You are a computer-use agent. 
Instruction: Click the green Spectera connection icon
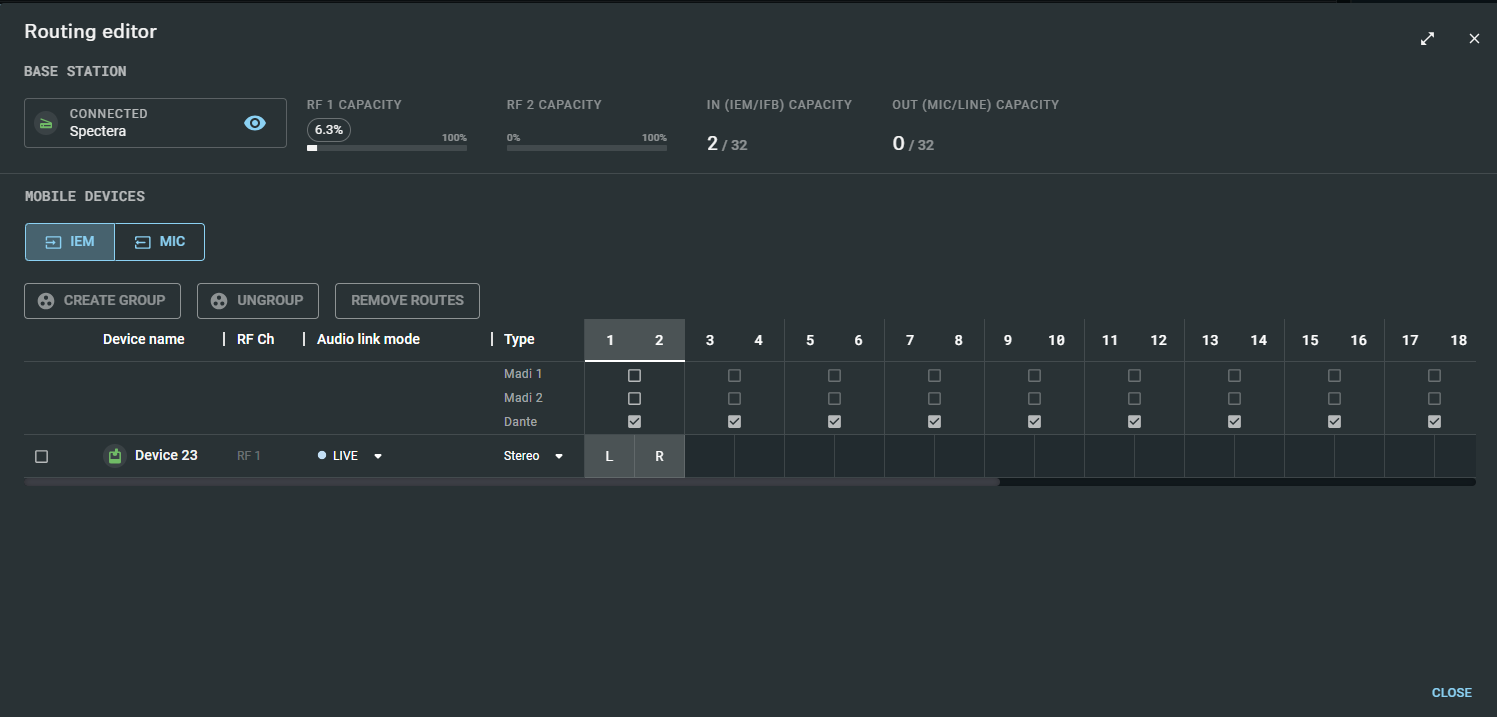point(46,122)
